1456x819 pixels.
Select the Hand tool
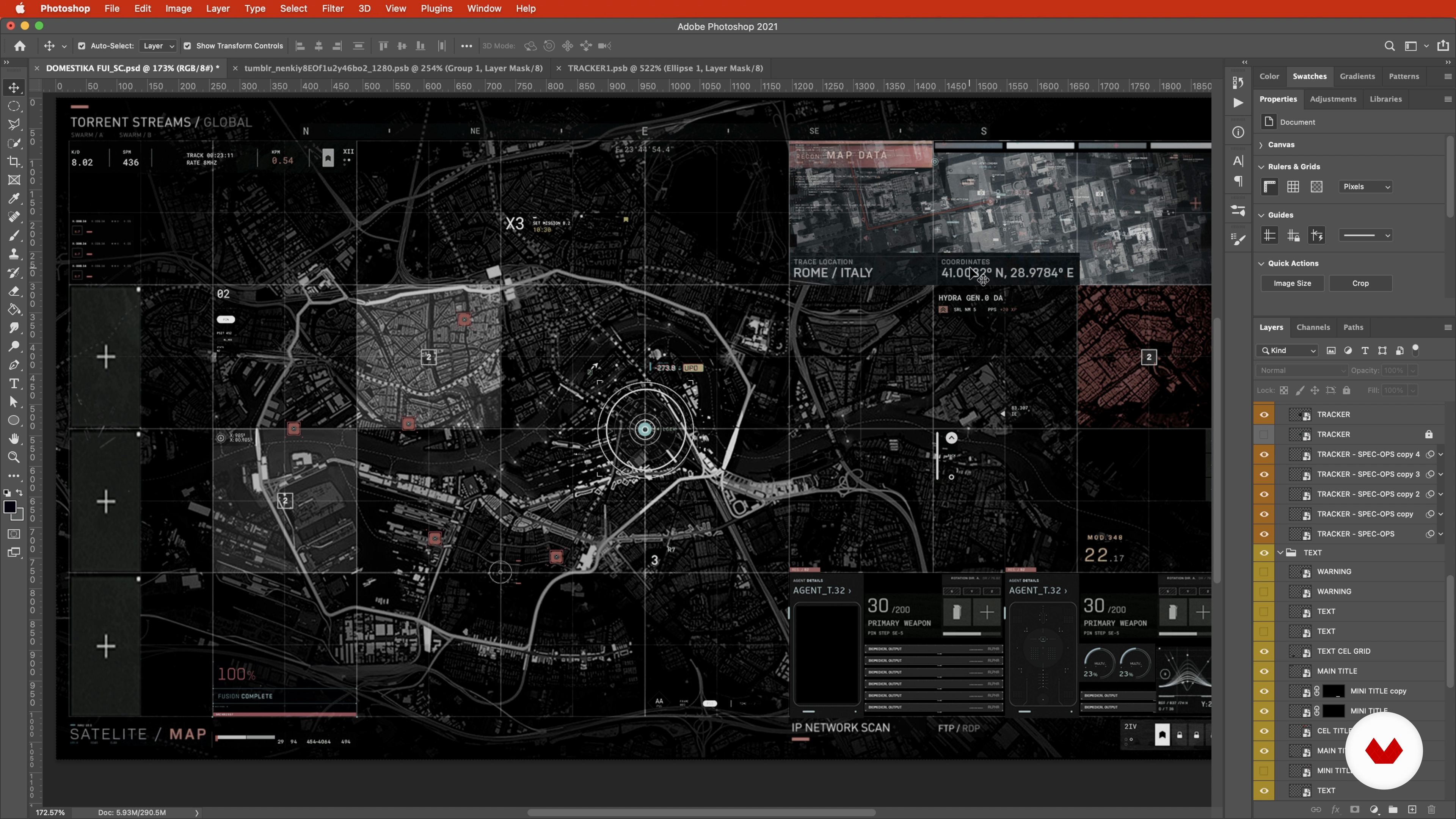coord(14,439)
